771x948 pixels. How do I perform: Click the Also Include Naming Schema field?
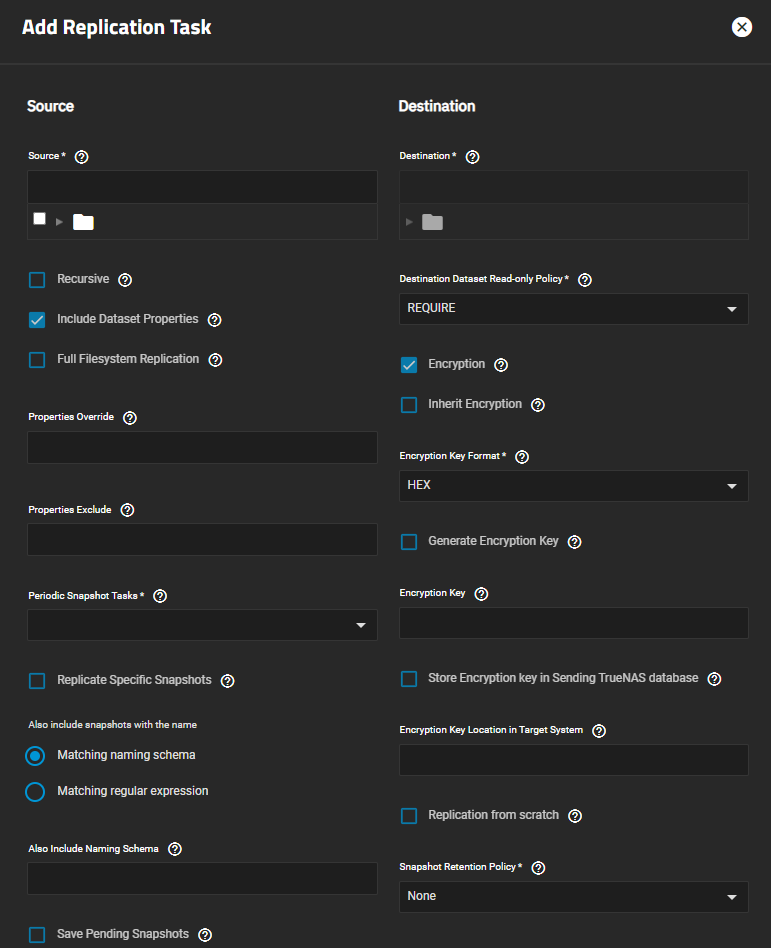pos(202,878)
